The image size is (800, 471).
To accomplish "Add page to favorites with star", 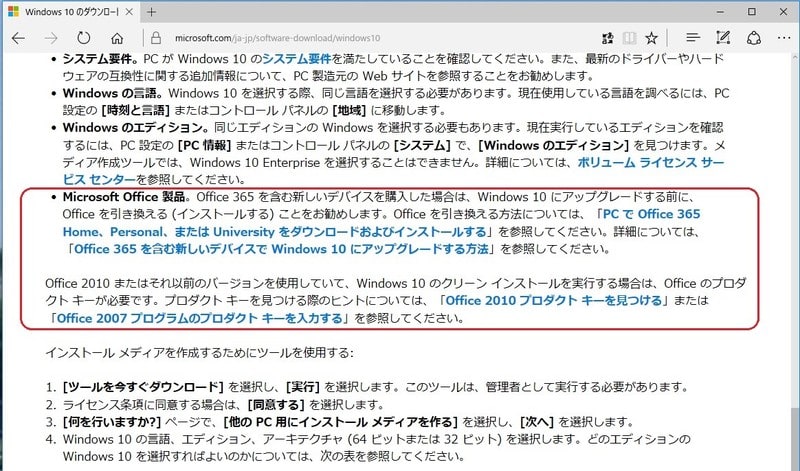I will pos(651,38).
